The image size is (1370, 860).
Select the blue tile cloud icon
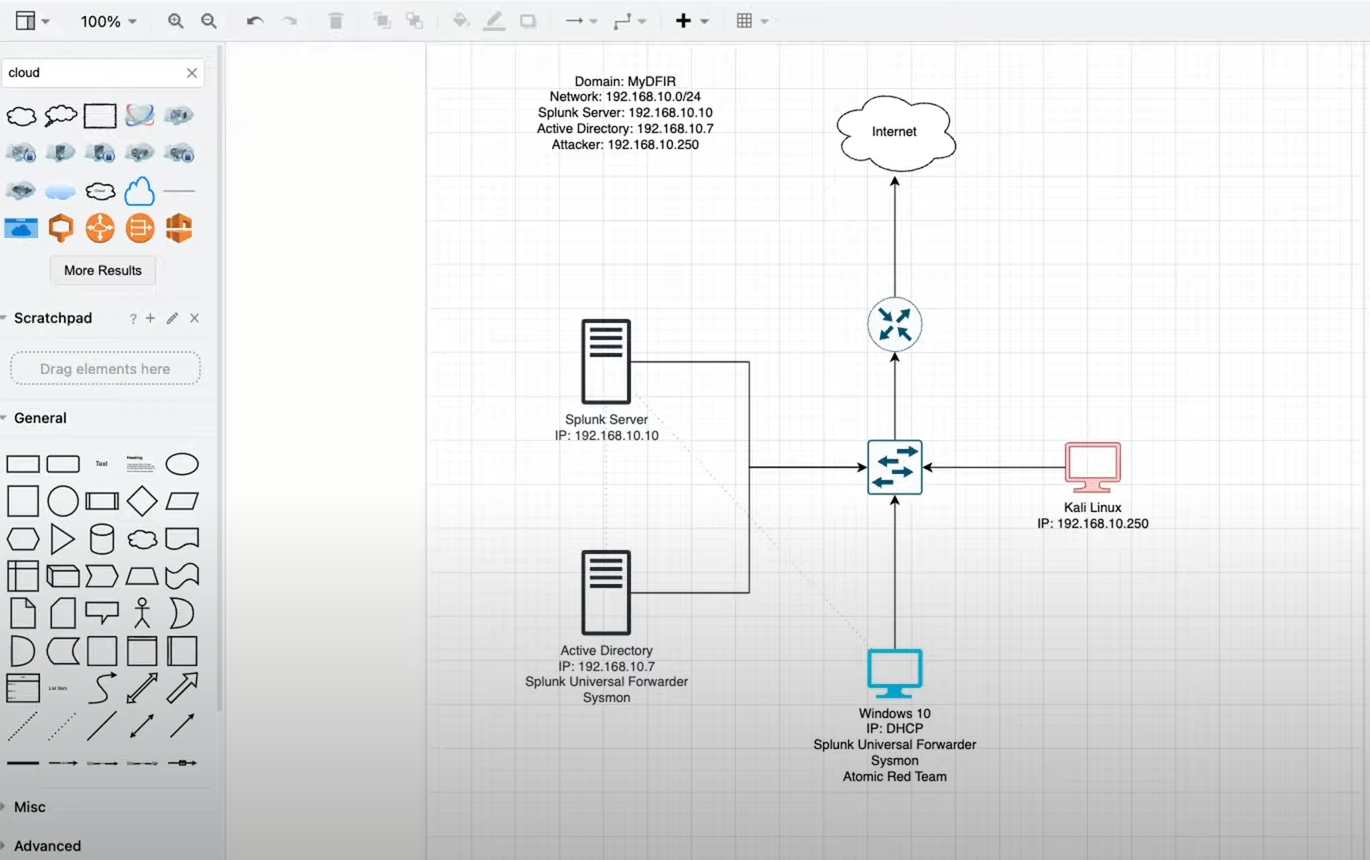21,228
